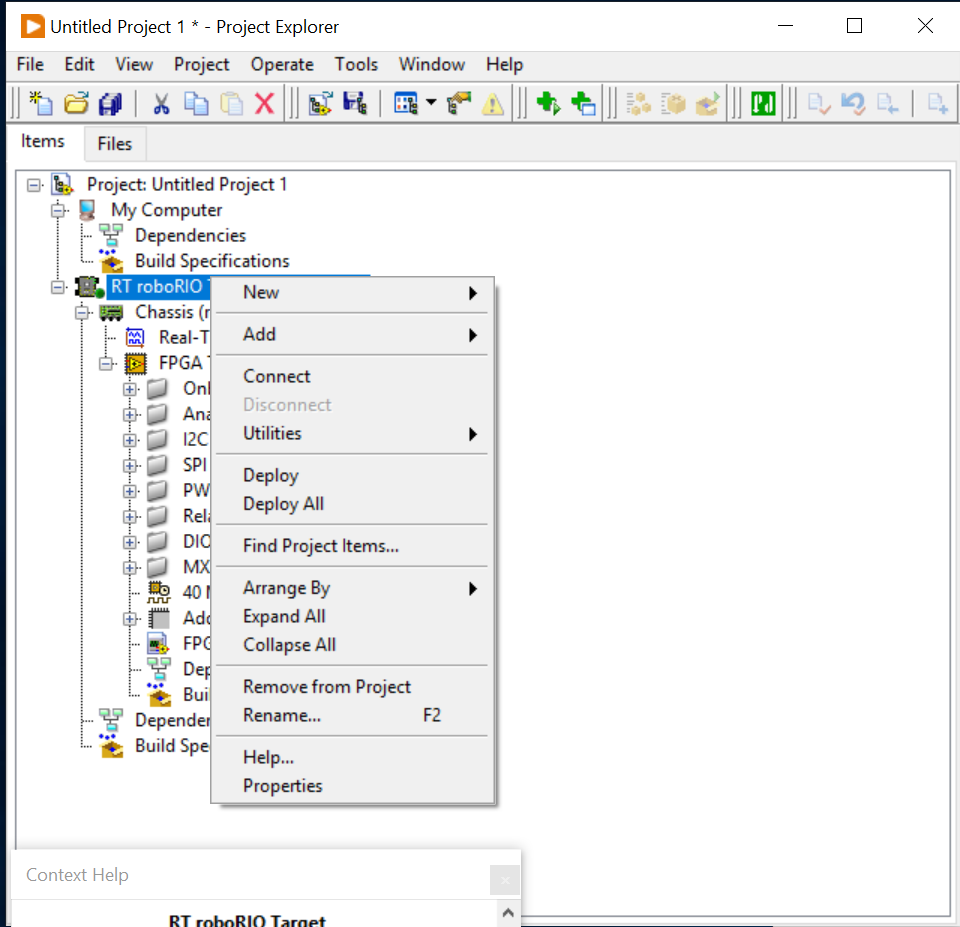Select the FPGA Target icon in the tree
The height and width of the screenshot is (927, 960).
135,363
